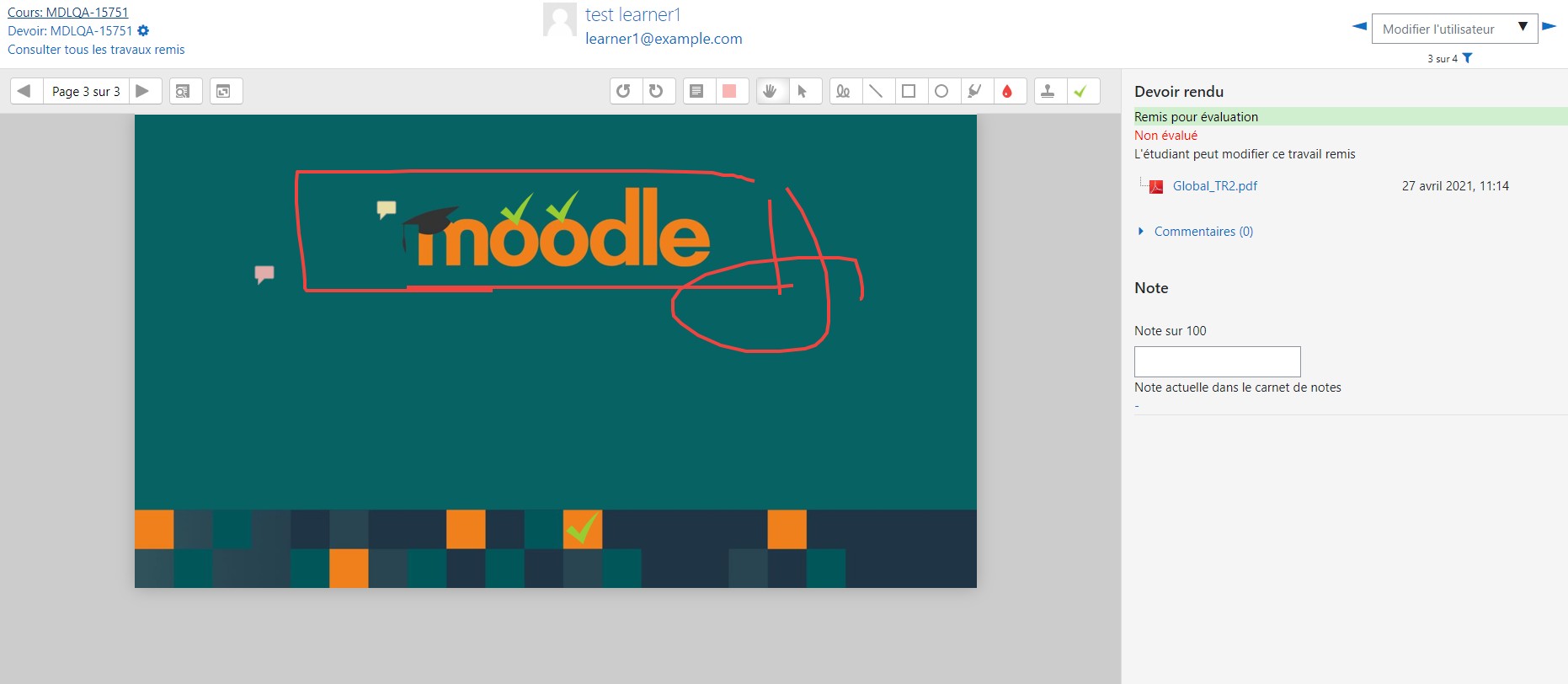1568x684 pixels.
Task: Open the page selector showing Page 3 sur 3
Action: (86, 91)
